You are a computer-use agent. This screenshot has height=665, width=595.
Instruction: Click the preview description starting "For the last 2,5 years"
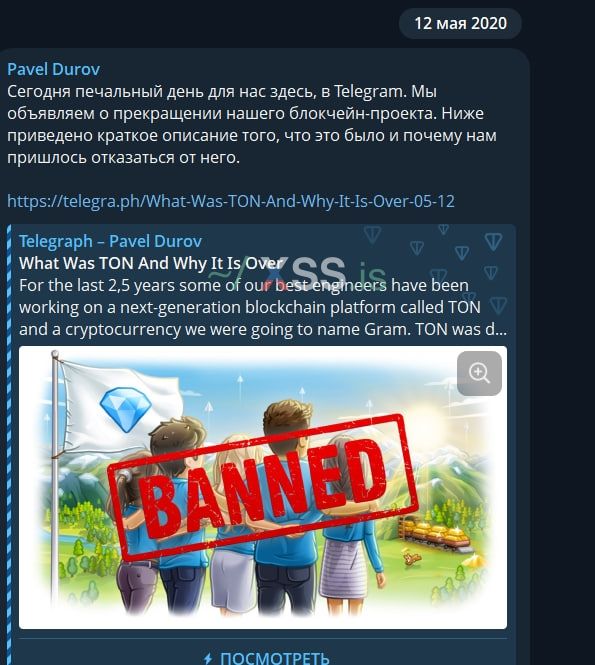pos(263,307)
